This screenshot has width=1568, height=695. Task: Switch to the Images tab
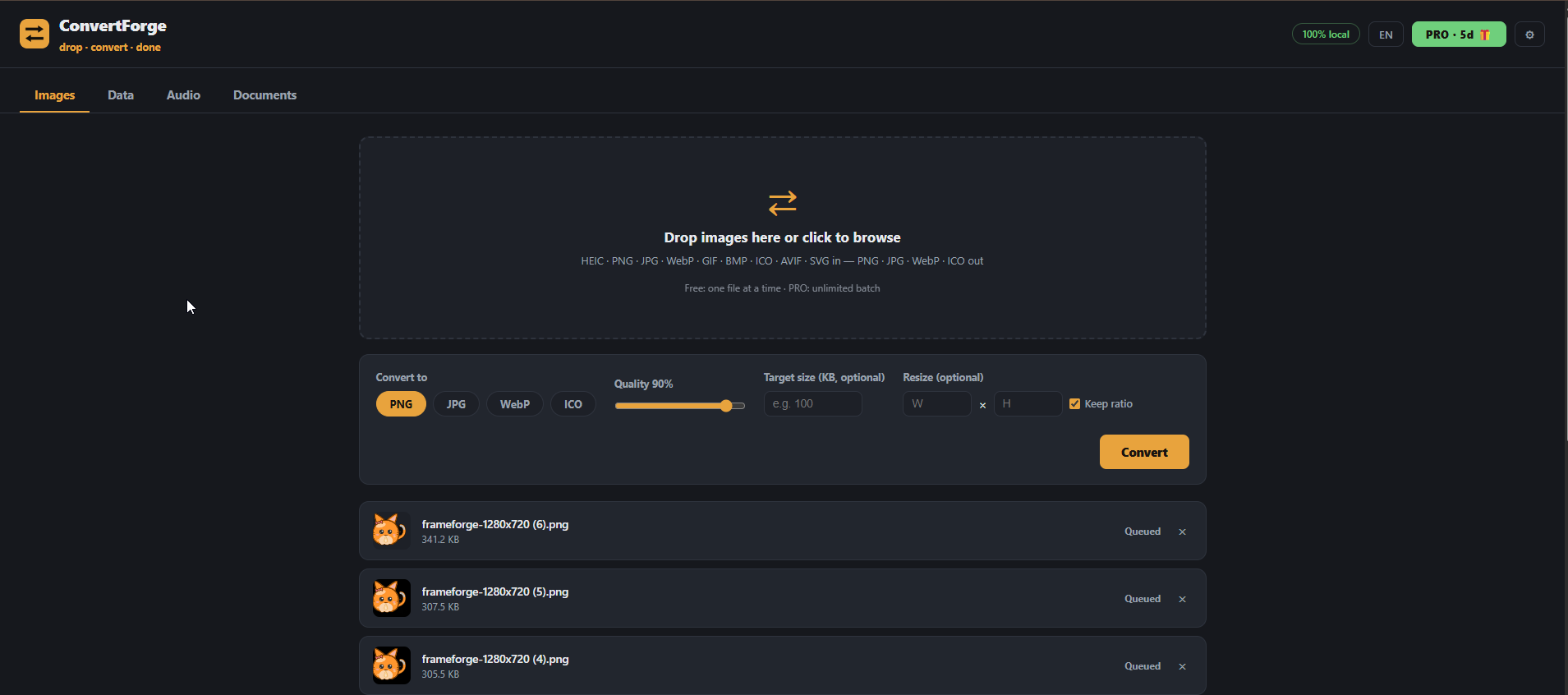coord(54,95)
